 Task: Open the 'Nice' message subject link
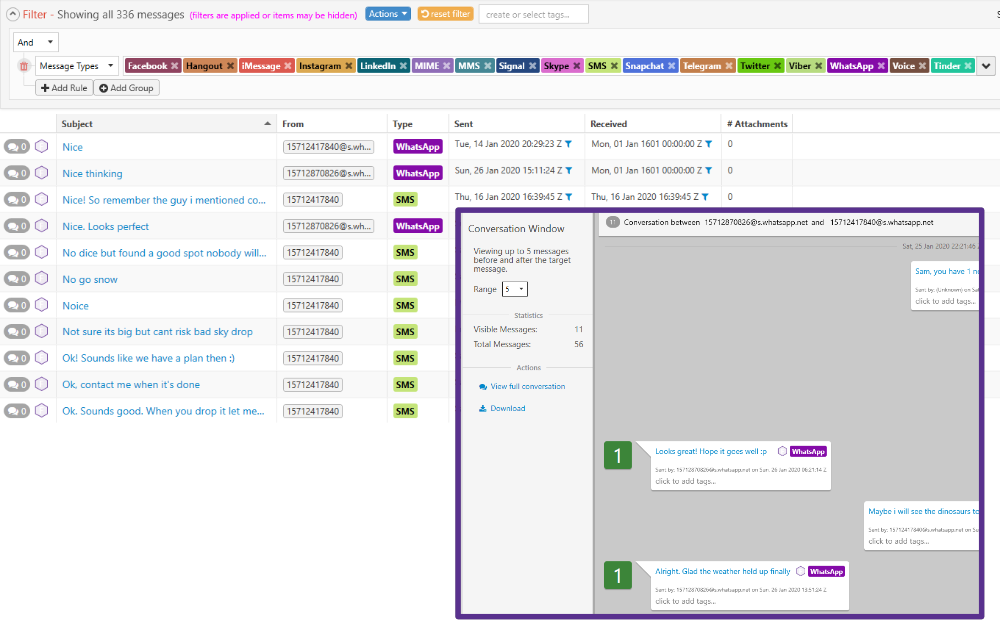(x=73, y=147)
